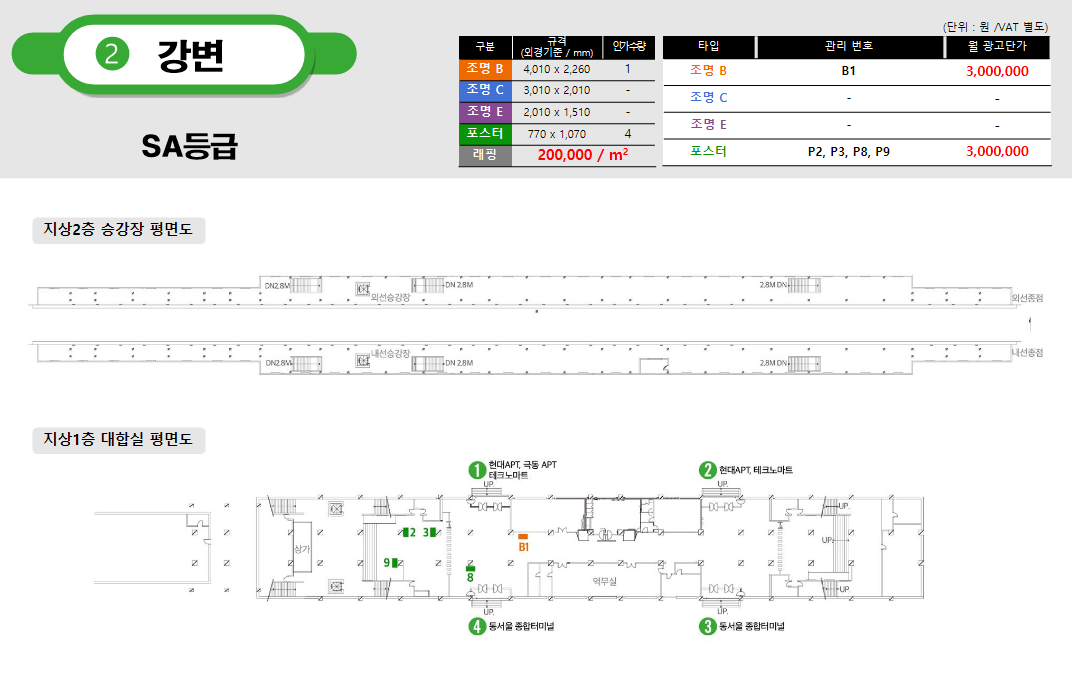Click the 외선승강장 platform label

click(x=390, y=297)
